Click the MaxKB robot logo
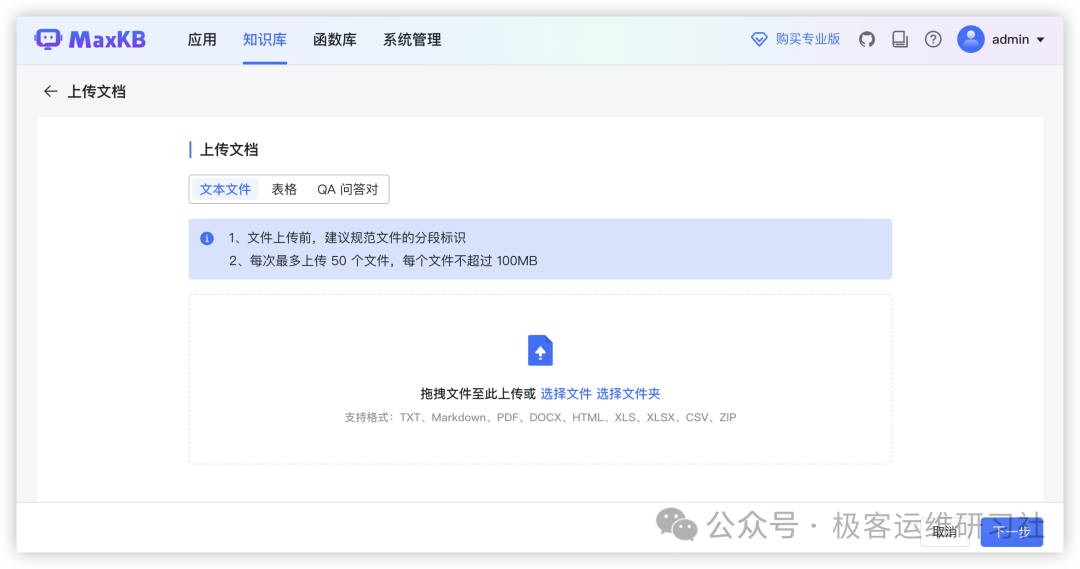Image resolution: width=1080 pixels, height=569 pixels. point(48,39)
